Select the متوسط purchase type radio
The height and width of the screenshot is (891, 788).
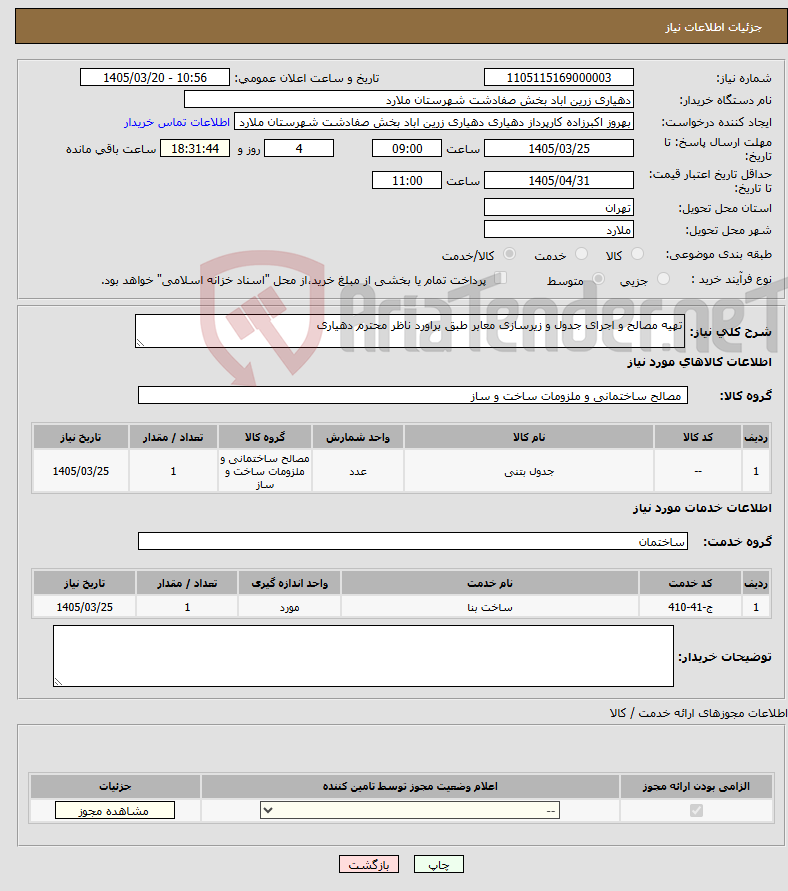point(598,279)
